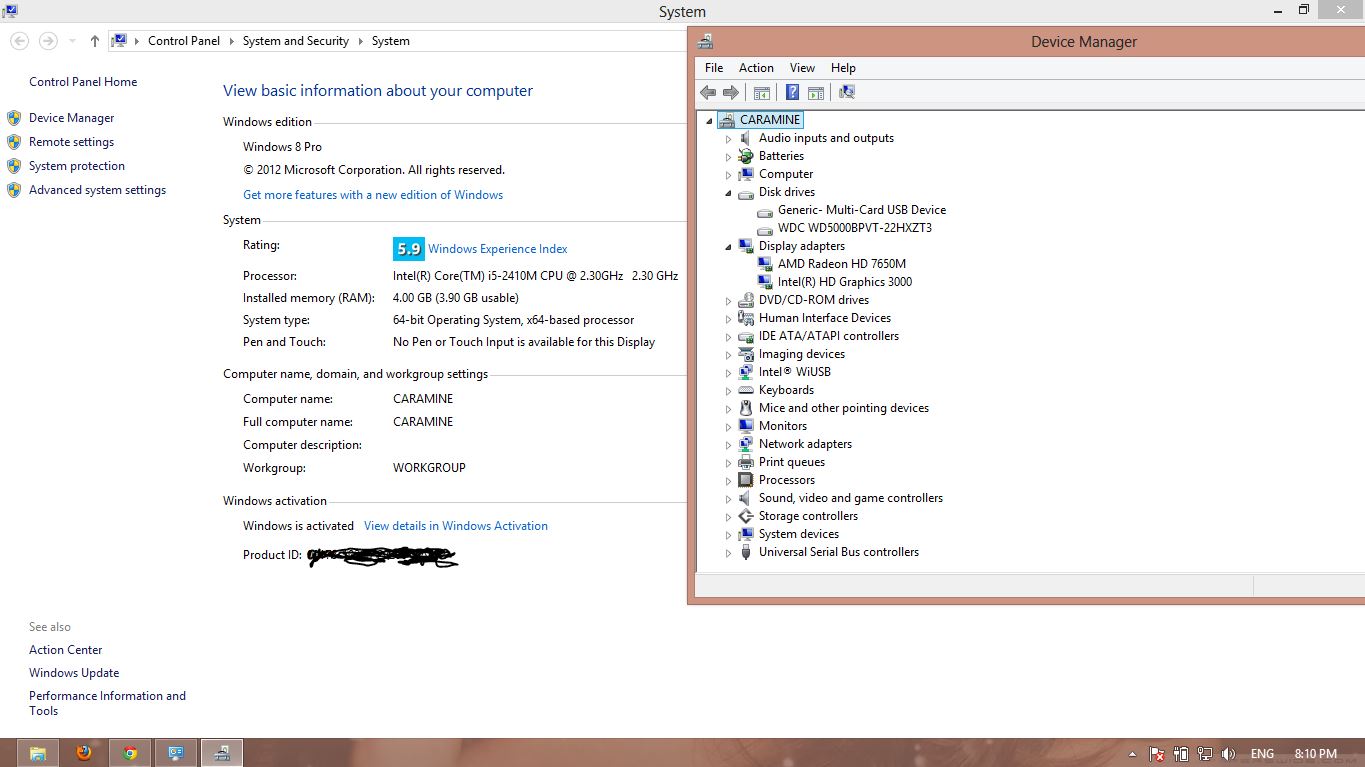Go to Control Panel Home

coord(83,82)
